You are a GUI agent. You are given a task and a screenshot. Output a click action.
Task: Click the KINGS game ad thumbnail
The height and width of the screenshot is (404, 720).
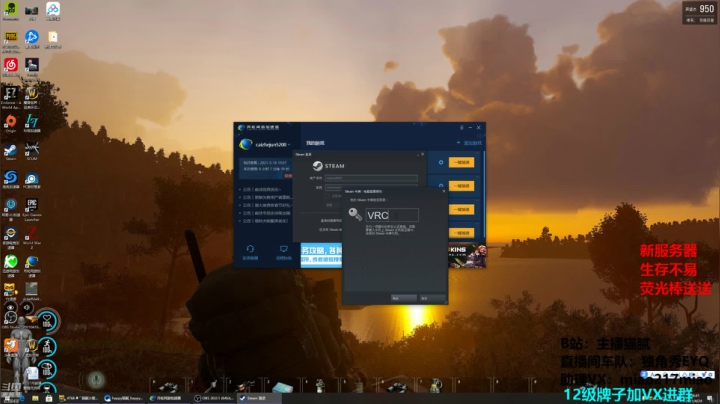(467, 255)
